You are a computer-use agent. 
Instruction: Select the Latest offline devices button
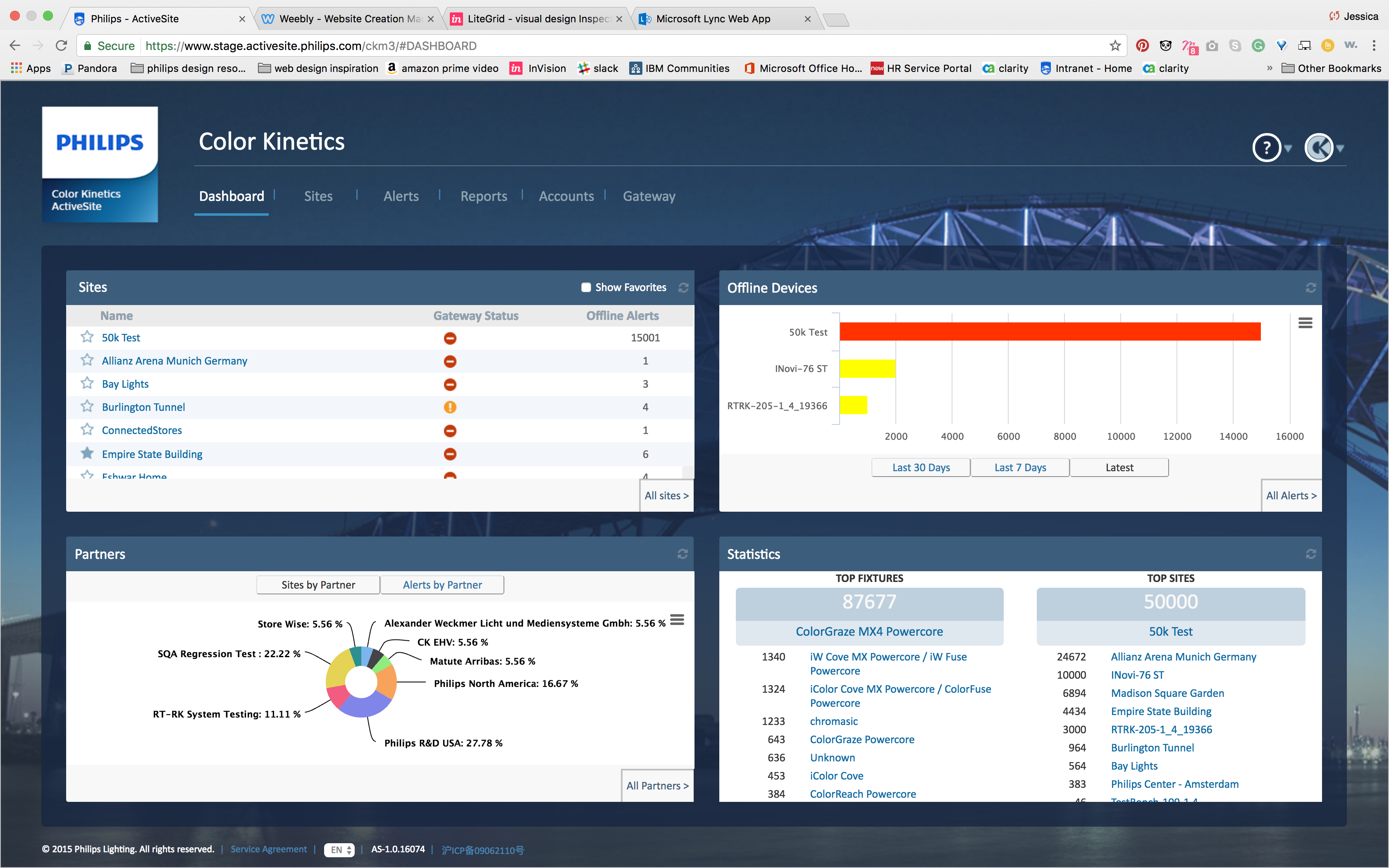point(1119,467)
